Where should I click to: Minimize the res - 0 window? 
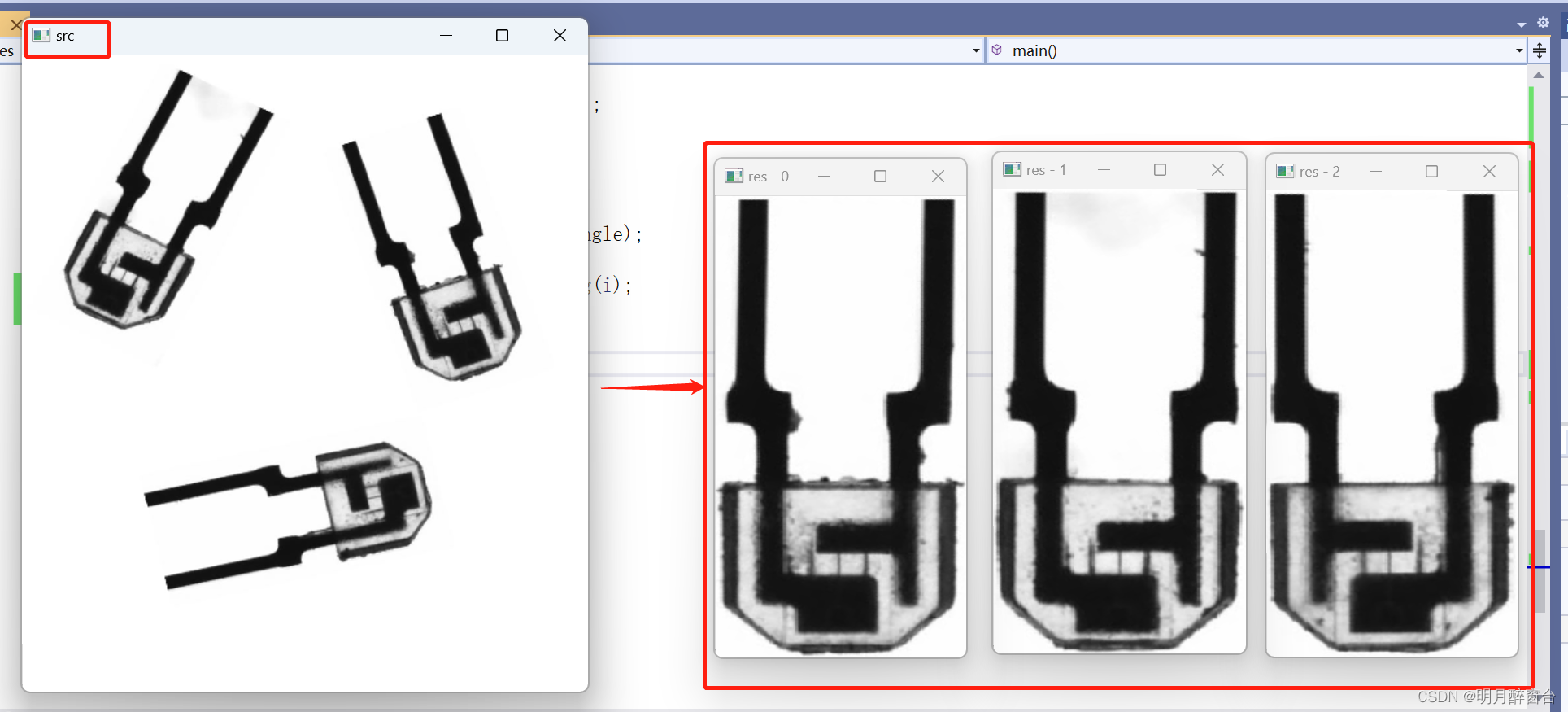824,176
